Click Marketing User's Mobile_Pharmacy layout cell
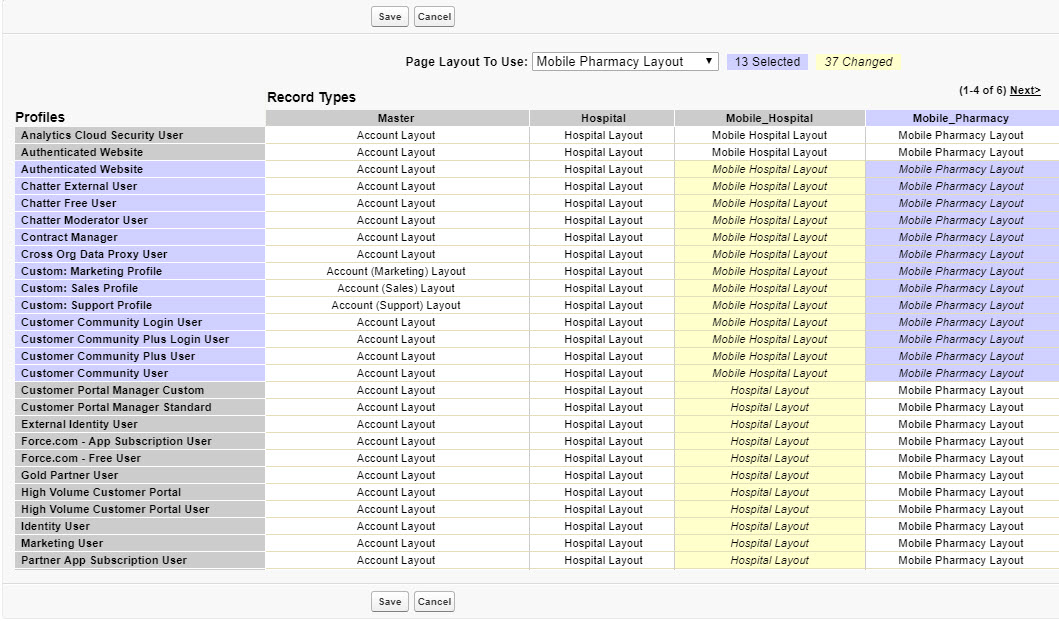1059x621 pixels. (960, 543)
